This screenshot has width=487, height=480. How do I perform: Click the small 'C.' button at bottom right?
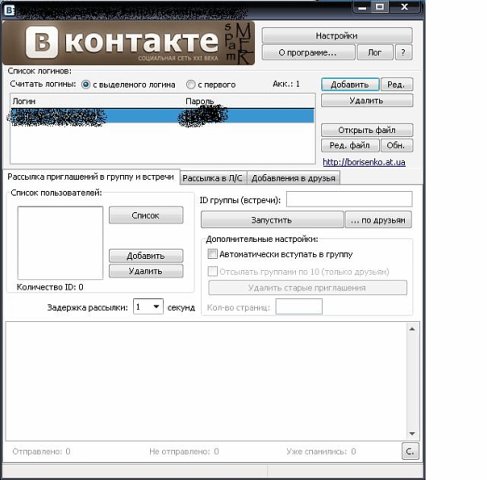[x=410, y=451]
